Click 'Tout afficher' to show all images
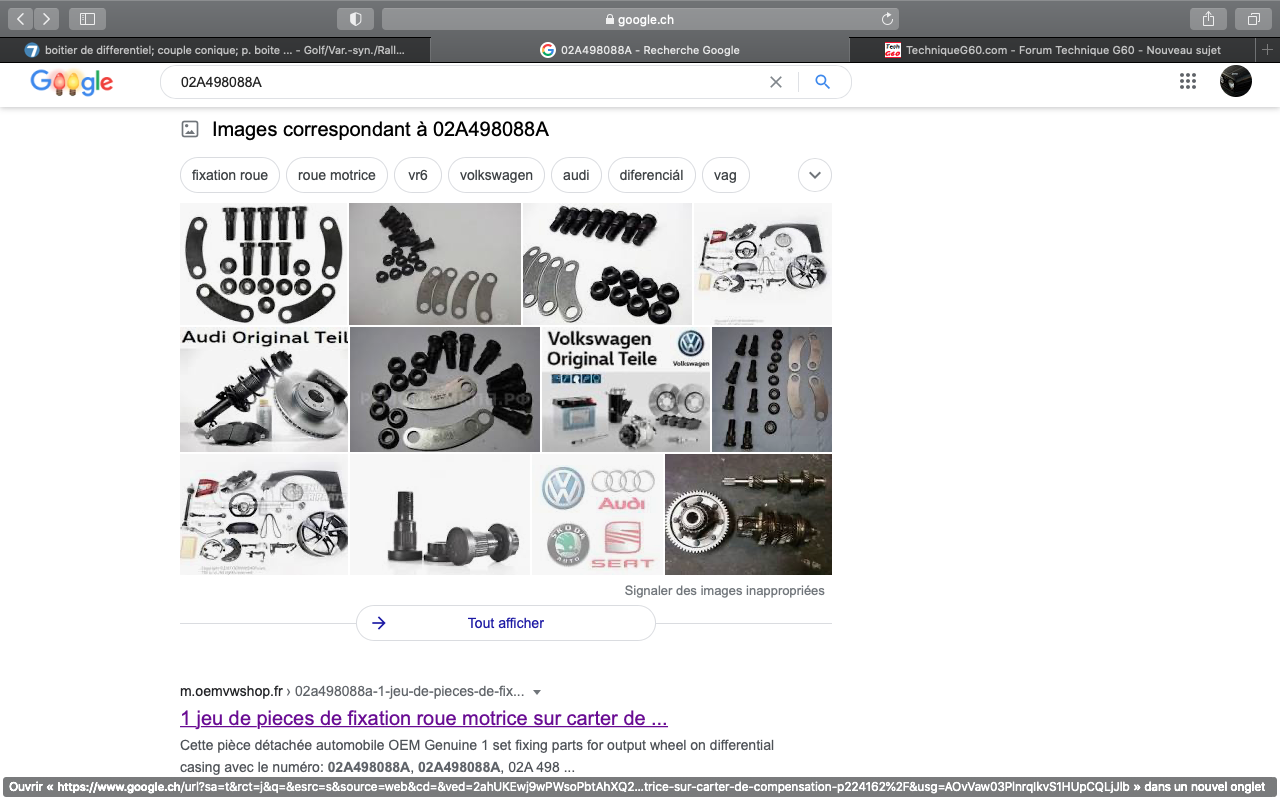 pos(506,623)
